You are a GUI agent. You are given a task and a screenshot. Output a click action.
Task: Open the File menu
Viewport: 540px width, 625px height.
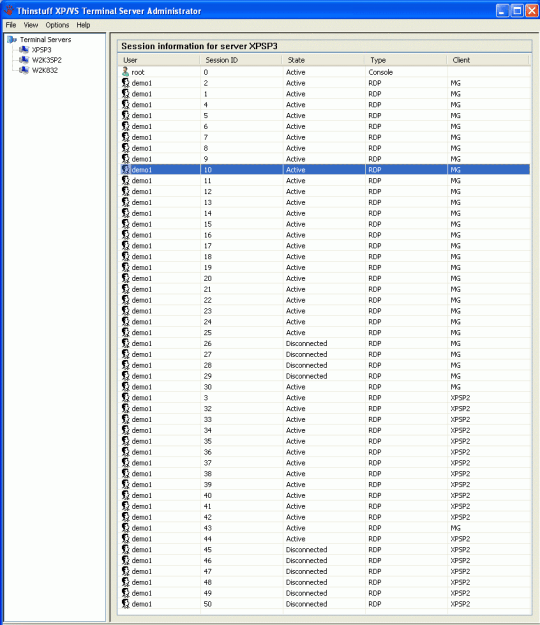(x=11, y=25)
